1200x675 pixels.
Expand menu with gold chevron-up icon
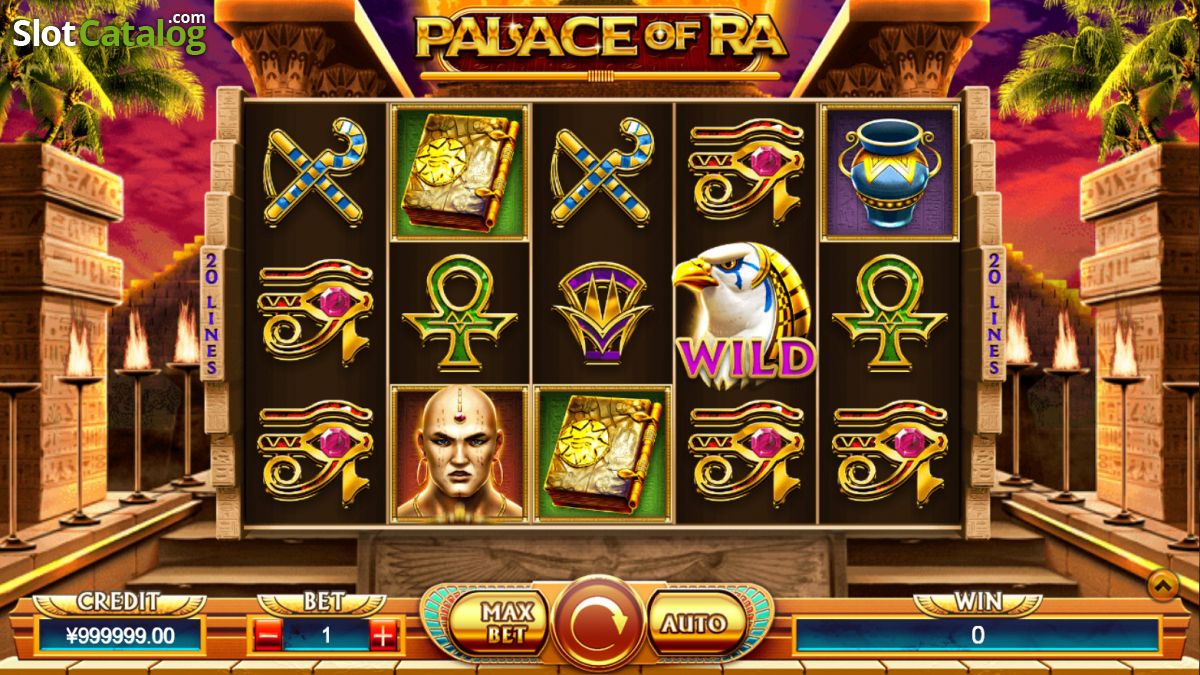point(1162,585)
